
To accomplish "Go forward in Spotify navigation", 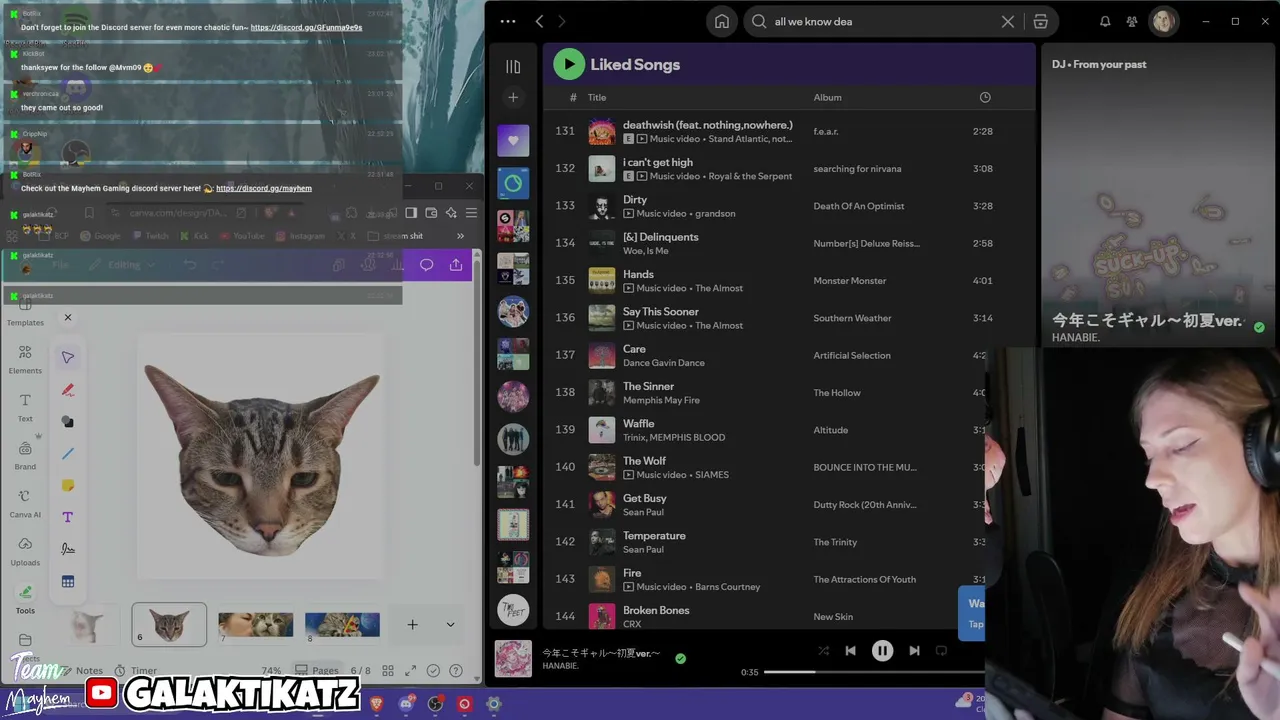I will click(x=561, y=21).
